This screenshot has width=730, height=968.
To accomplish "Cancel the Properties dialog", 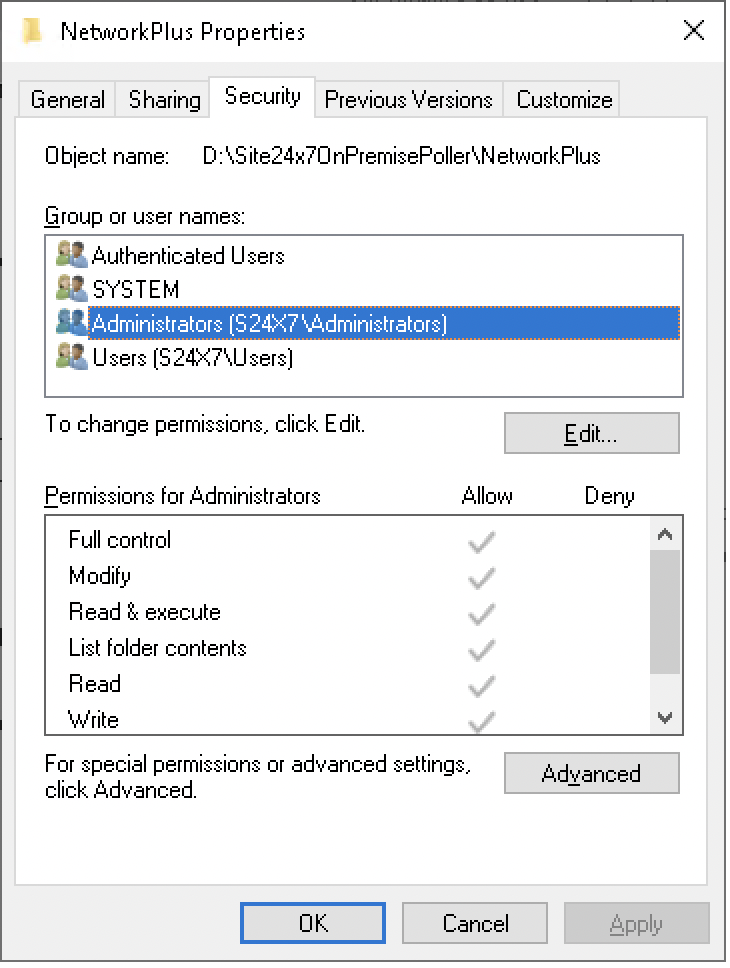I will [x=476, y=924].
